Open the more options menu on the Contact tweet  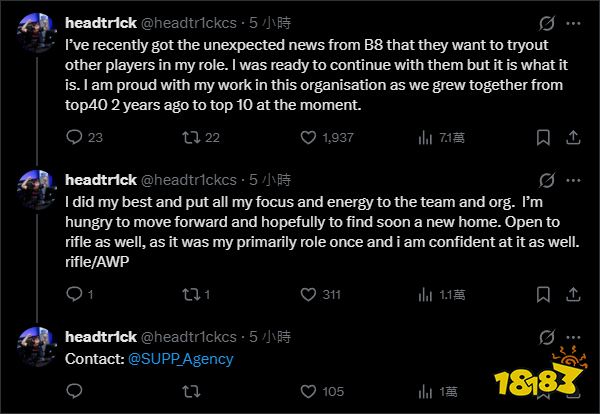pyautogui.click(x=576, y=336)
